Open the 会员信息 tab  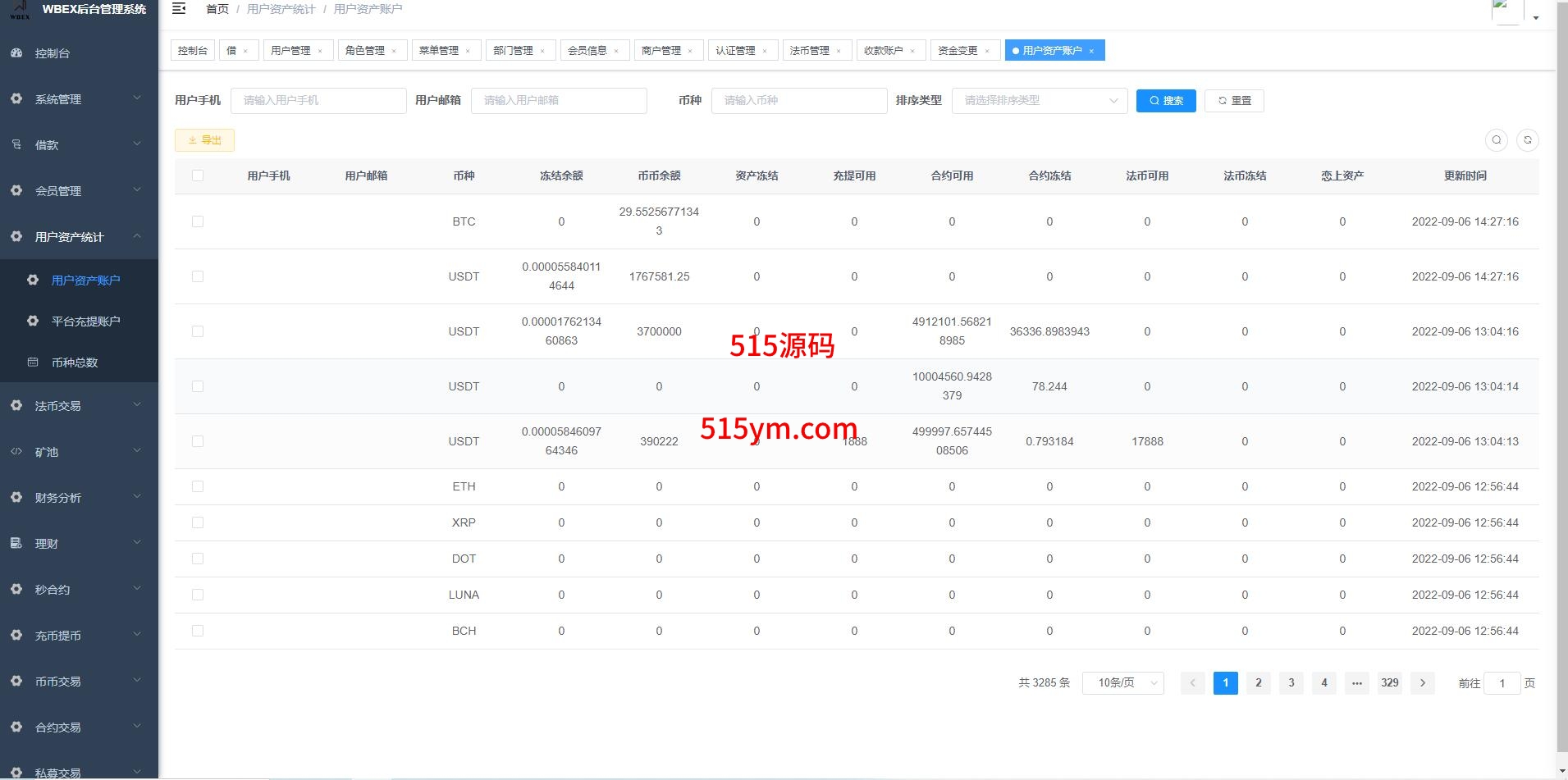click(587, 51)
